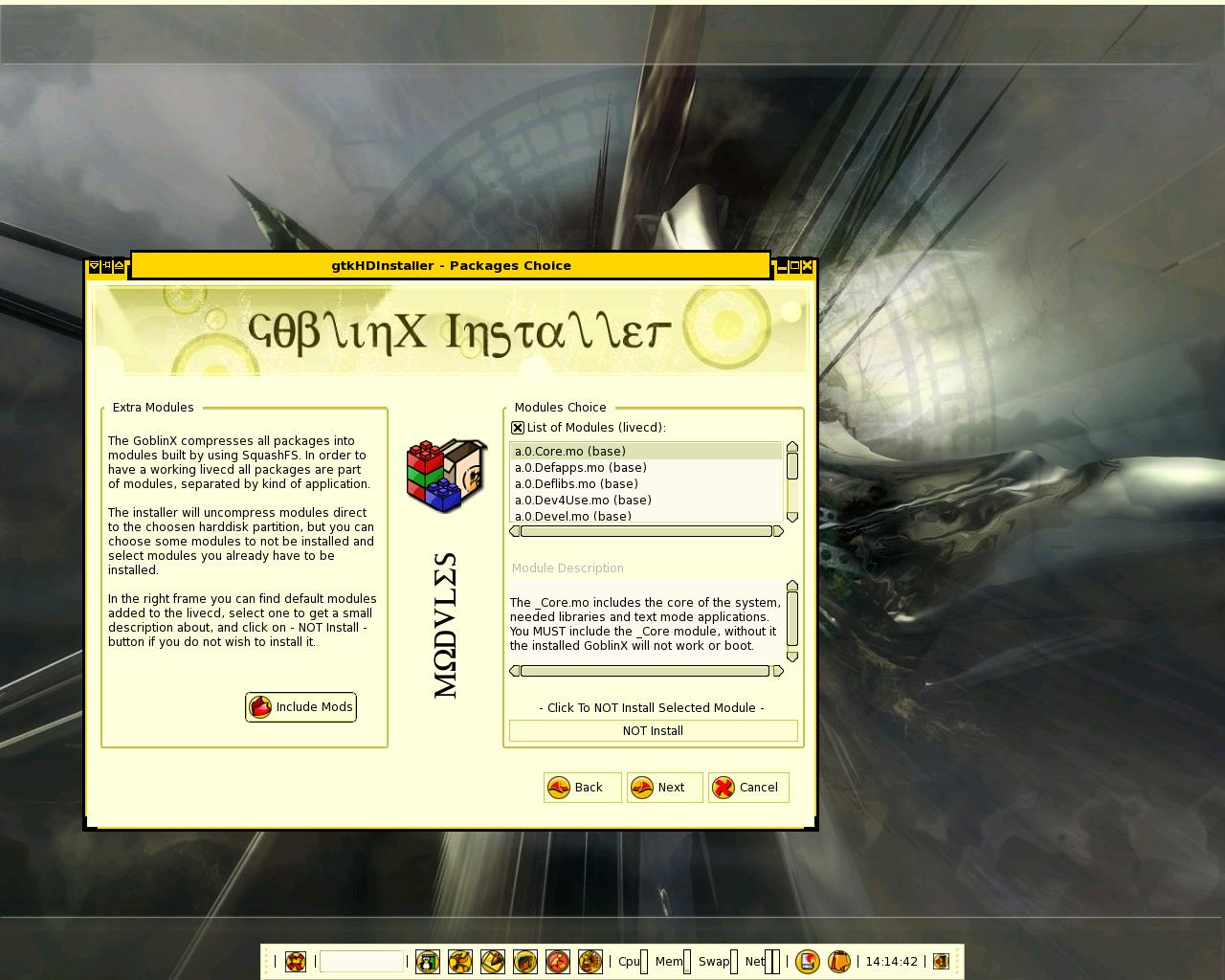Click the description horizontal scroll-right arrow

(778, 671)
